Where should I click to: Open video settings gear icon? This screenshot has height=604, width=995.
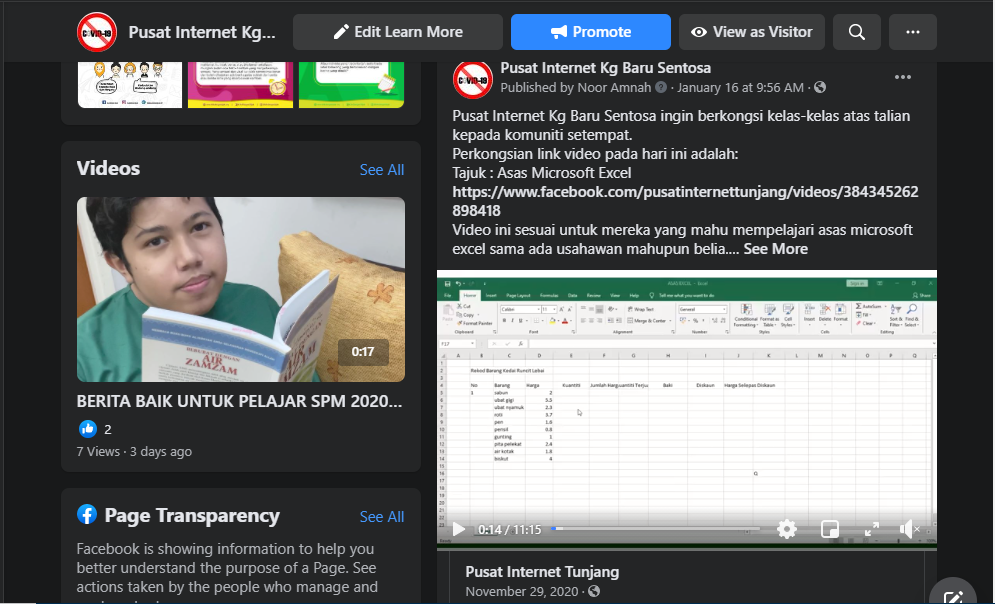pos(787,529)
